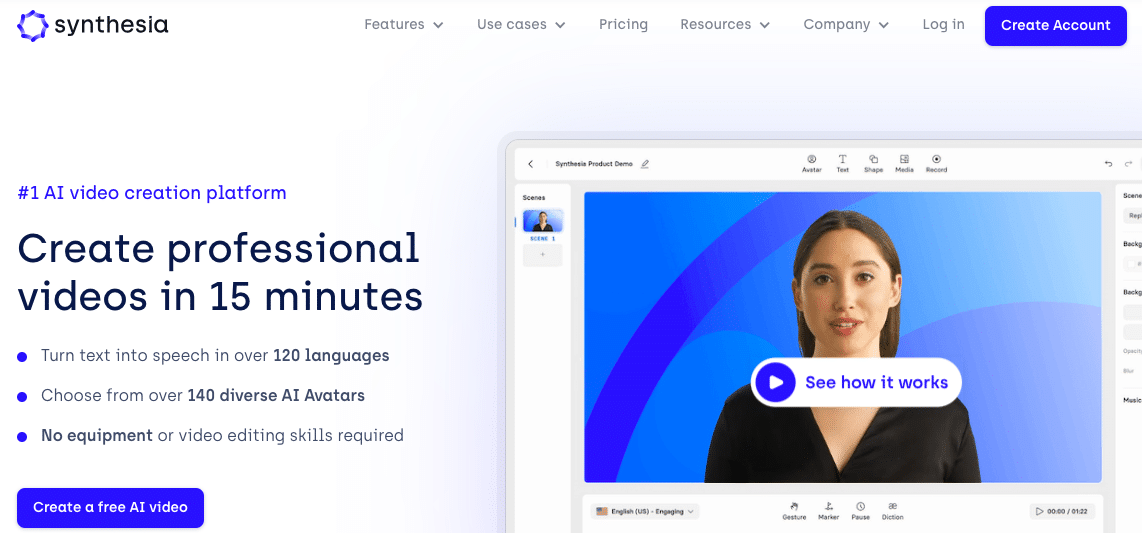Click the back arrow in demo editor
The width and height of the screenshot is (1142, 533).
pyautogui.click(x=530, y=164)
